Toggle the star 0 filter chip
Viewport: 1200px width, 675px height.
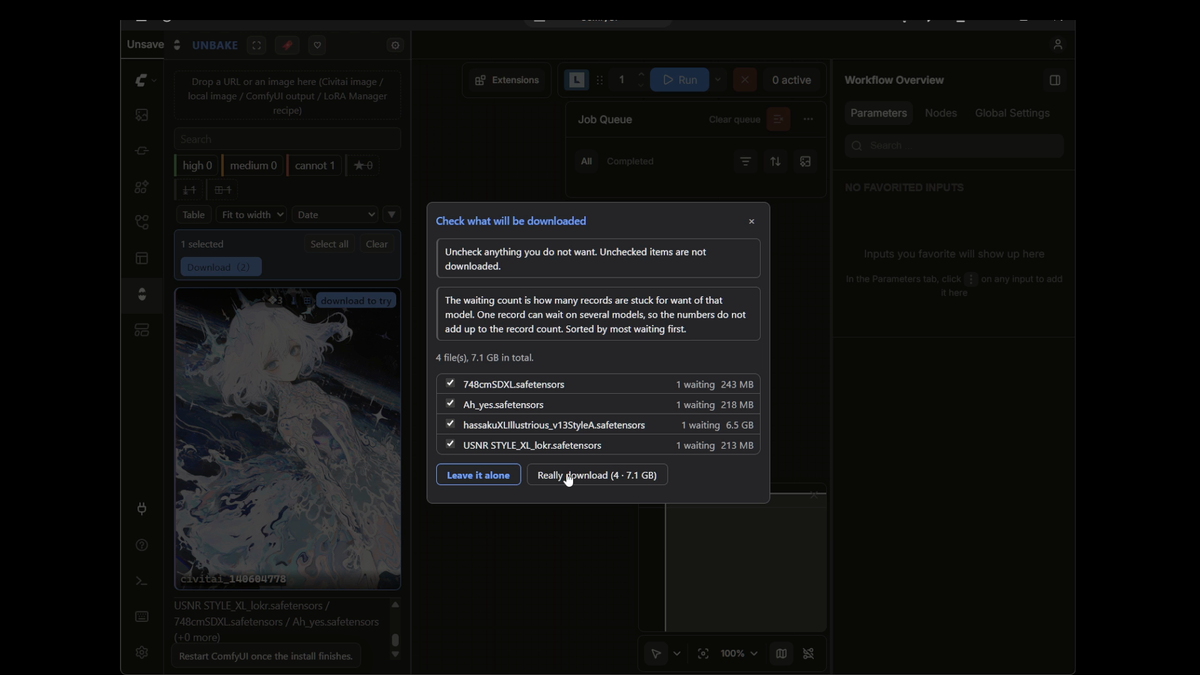pyautogui.click(x=363, y=165)
